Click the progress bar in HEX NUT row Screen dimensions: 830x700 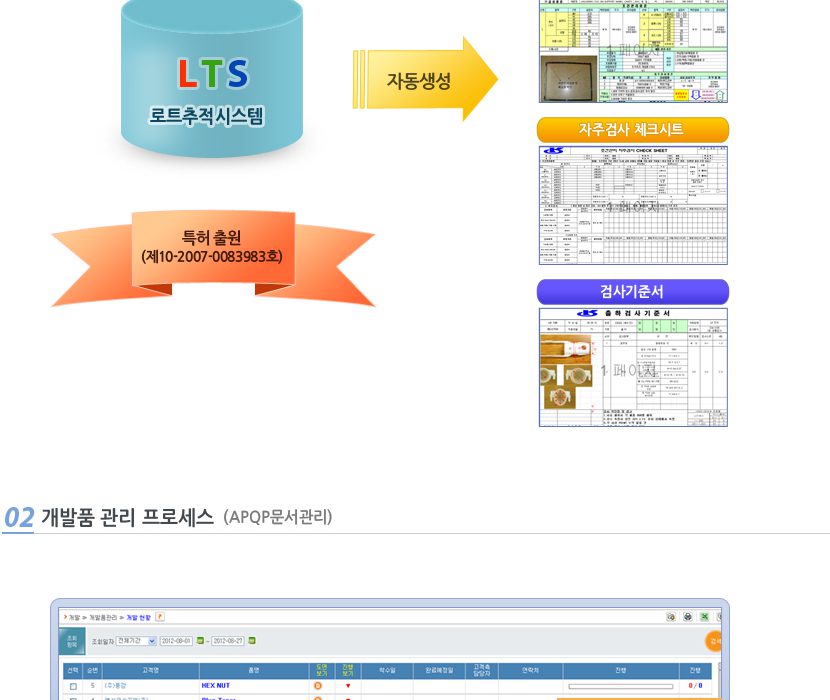(618, 687)
